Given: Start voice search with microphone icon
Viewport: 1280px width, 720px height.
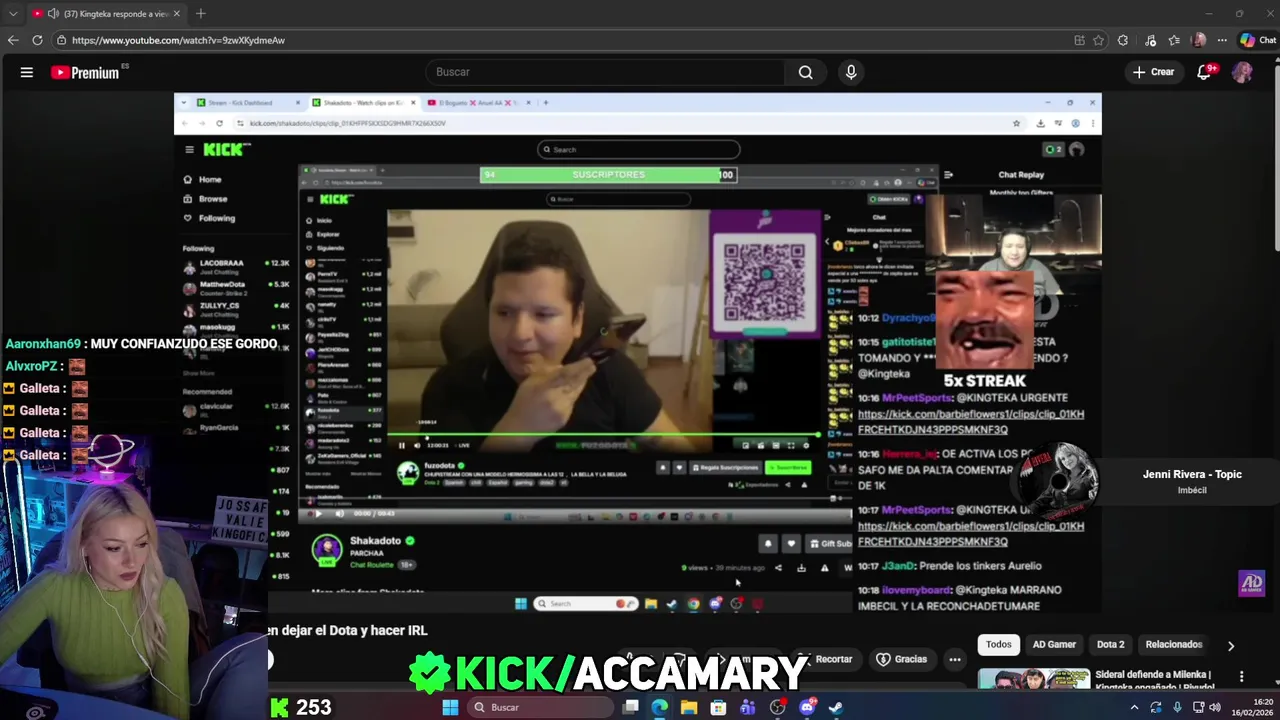Looking at the screenshot, I should pos(851,72).
